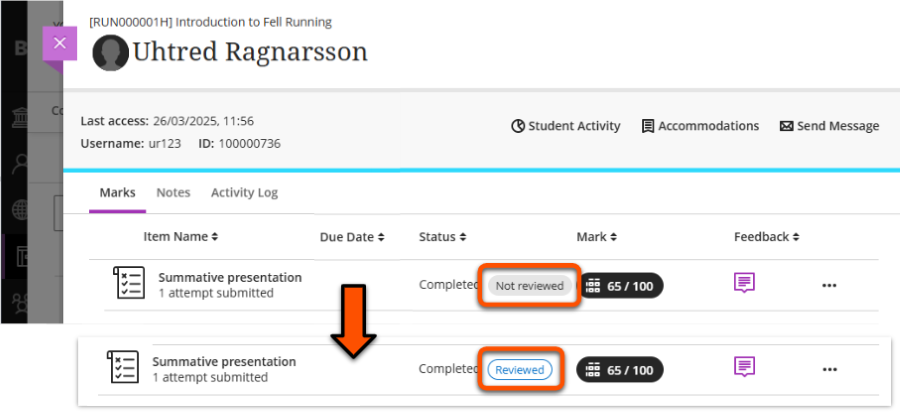Open feedback icon in lower Summative row
The width and height of the screenshot is (900, 413).
pos(744,367)
